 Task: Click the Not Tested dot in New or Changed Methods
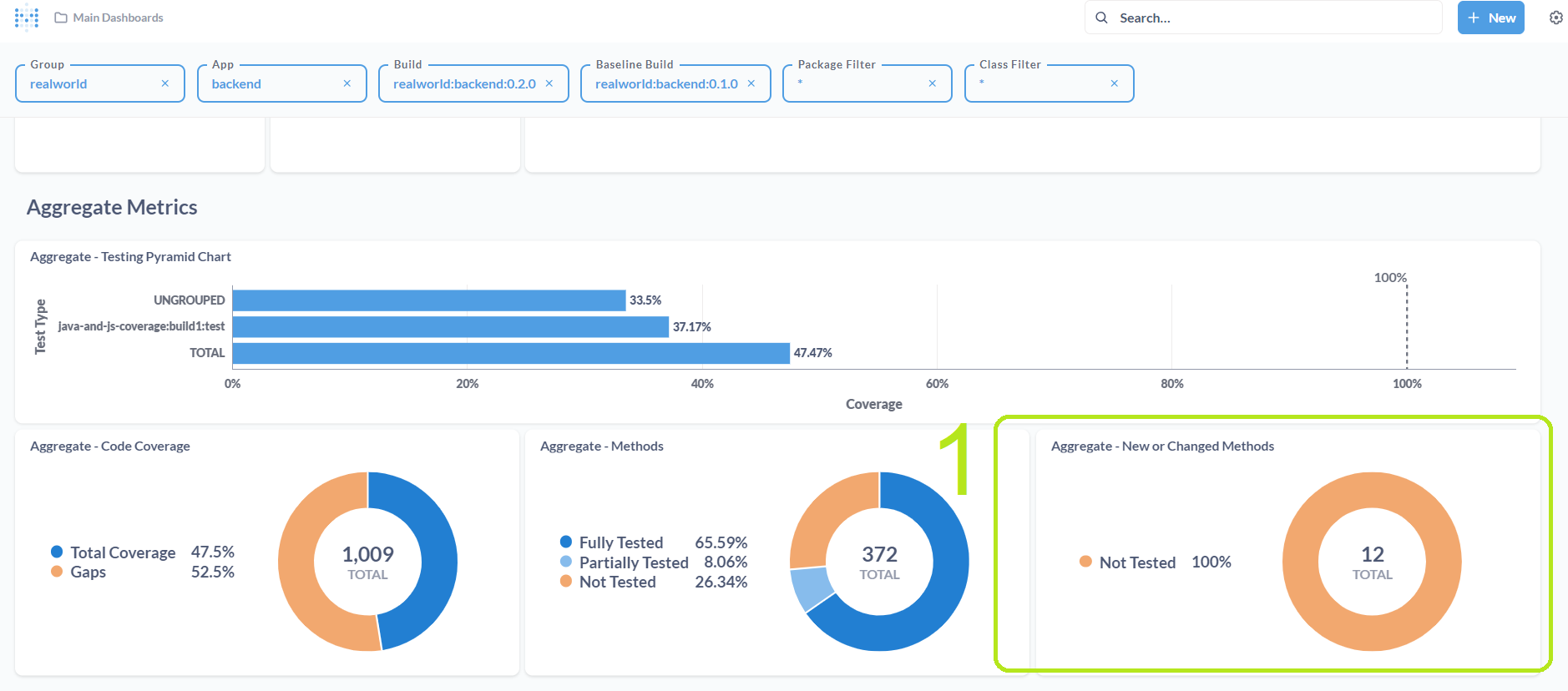pos(1085,562)
